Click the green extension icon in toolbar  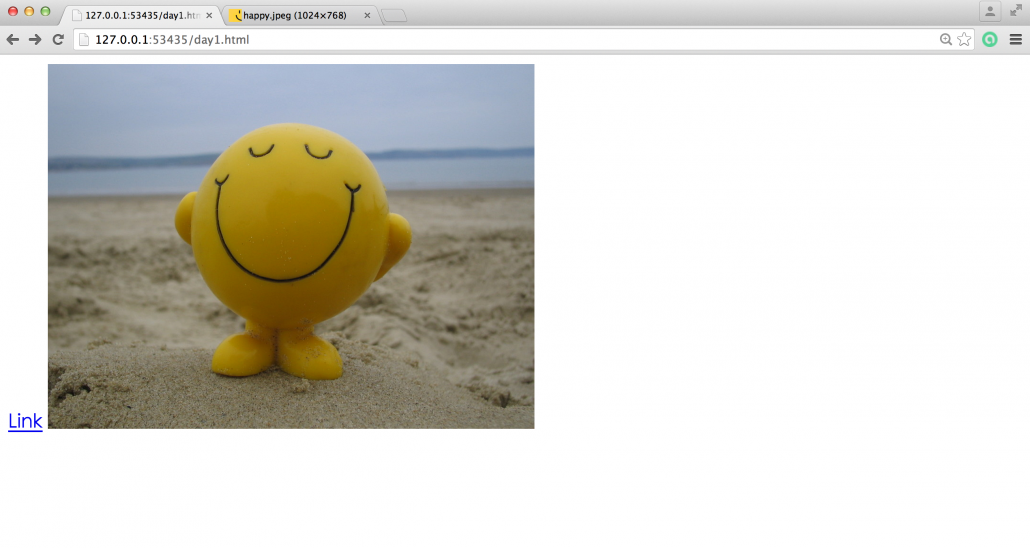pos(990,40)
